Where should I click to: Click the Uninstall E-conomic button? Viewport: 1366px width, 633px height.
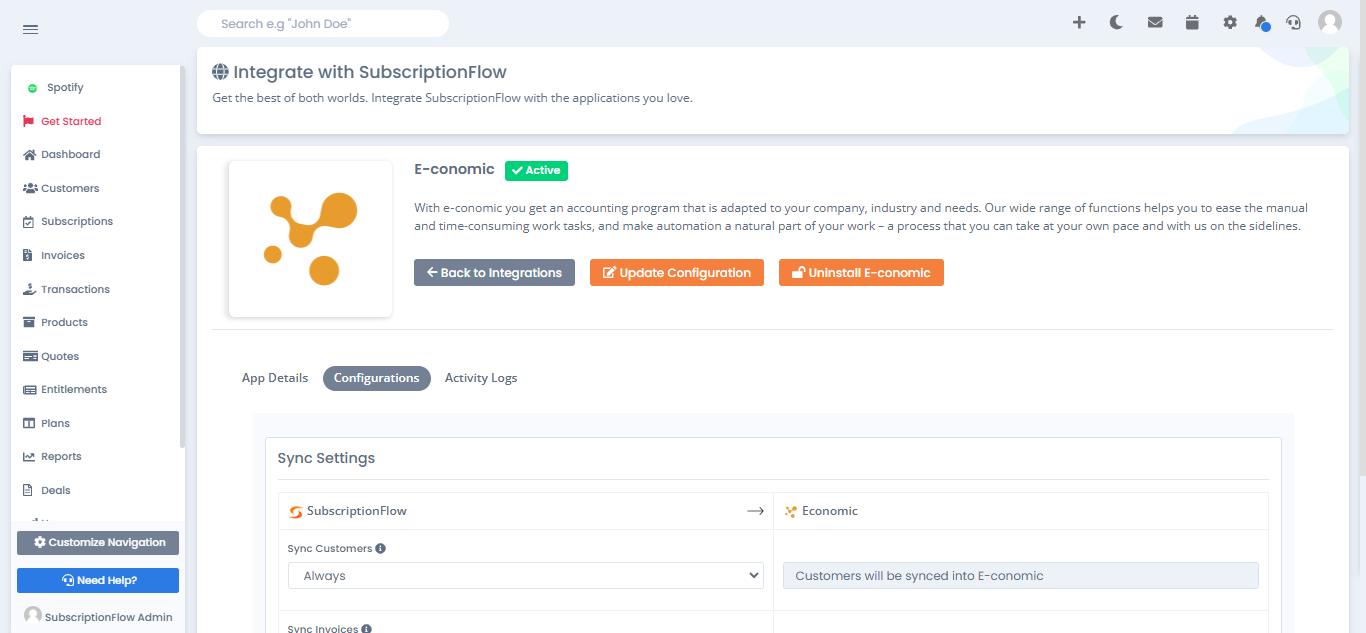(x=861, y=273)
